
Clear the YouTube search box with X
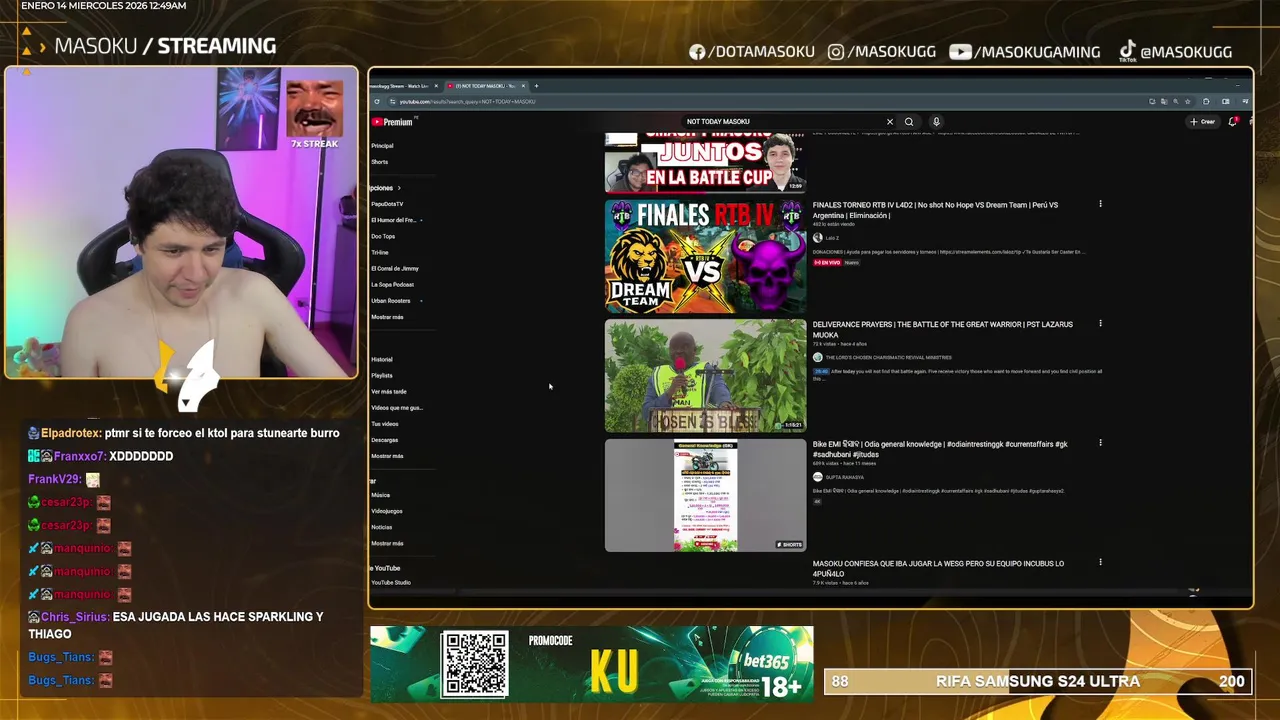(x=889, y=122)
